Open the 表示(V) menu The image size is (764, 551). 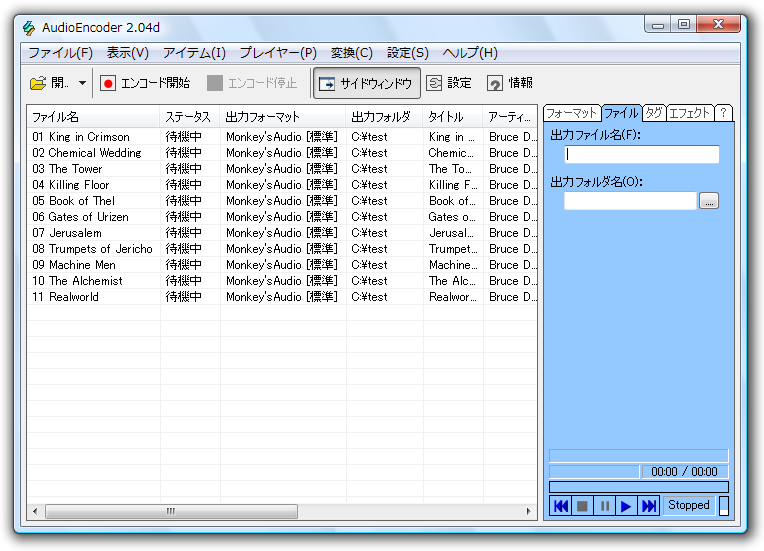point(128,53)
